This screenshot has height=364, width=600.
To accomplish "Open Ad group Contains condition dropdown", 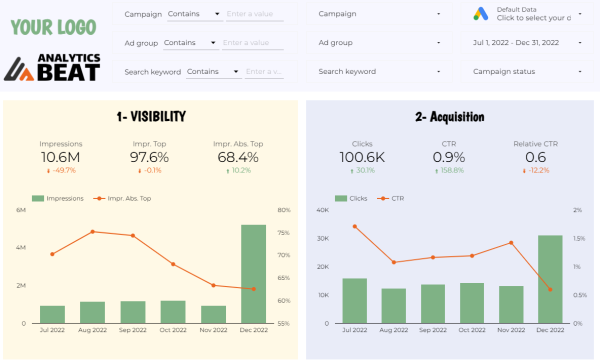I will (x=191, y=43).
